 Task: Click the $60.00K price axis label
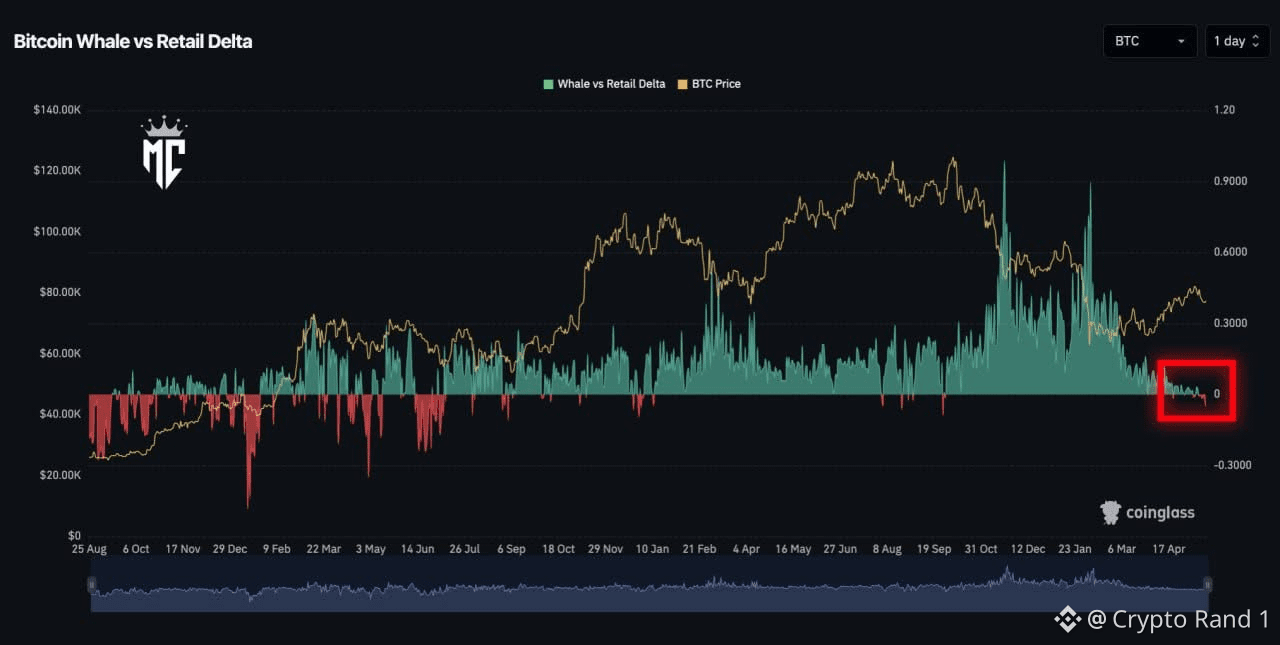tap(58, 354)
